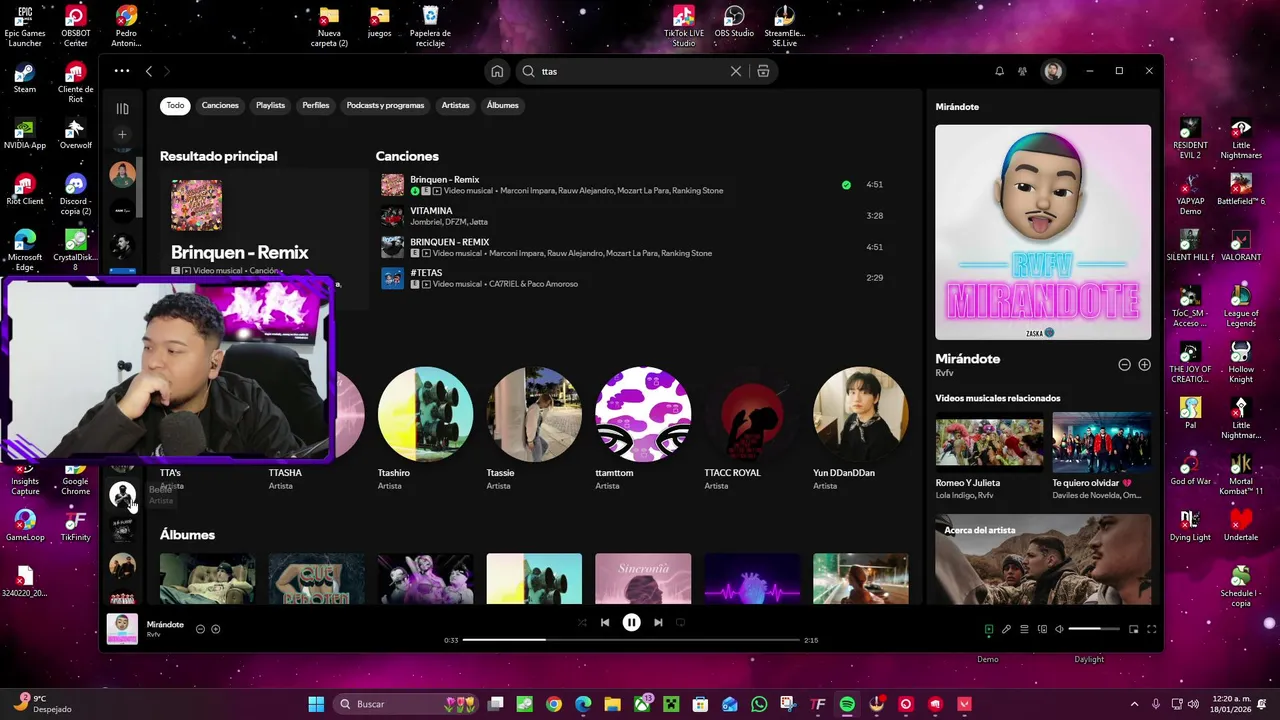Hide Mirándote with minus icon in player bar
Viewport: 1280px width, 720px height.
(x=200, y=629)
